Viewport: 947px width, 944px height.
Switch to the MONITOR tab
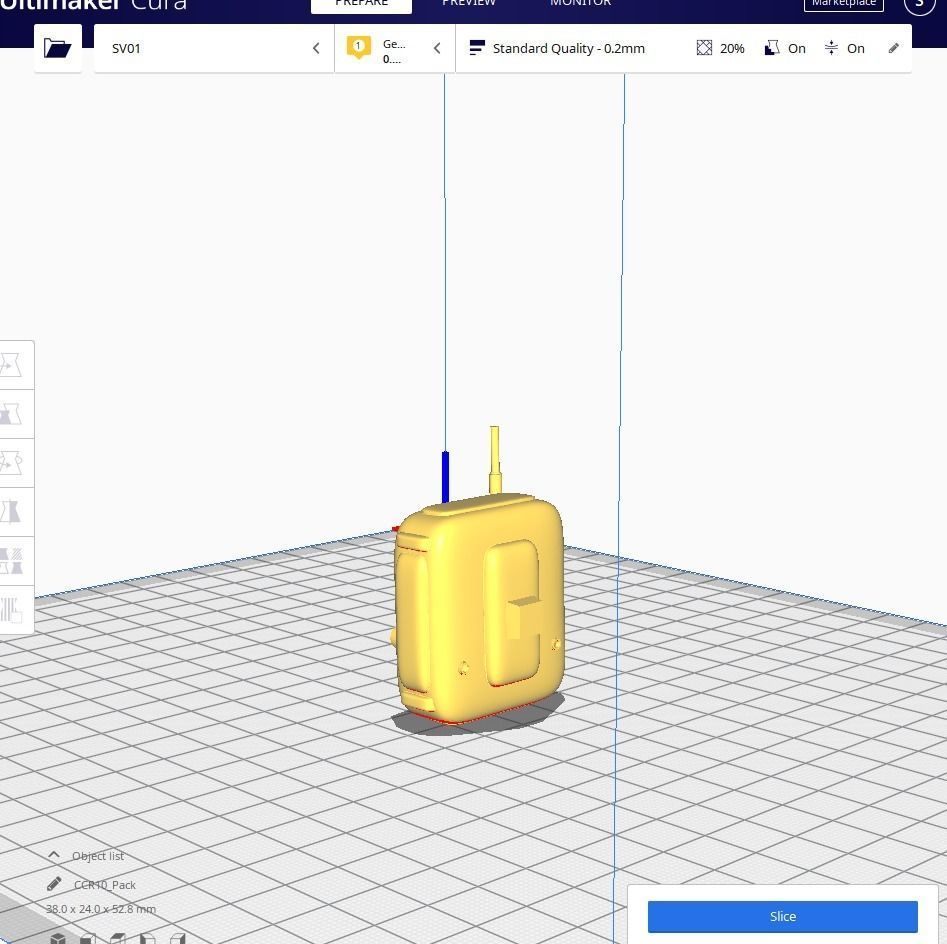(x=580, y=4)
